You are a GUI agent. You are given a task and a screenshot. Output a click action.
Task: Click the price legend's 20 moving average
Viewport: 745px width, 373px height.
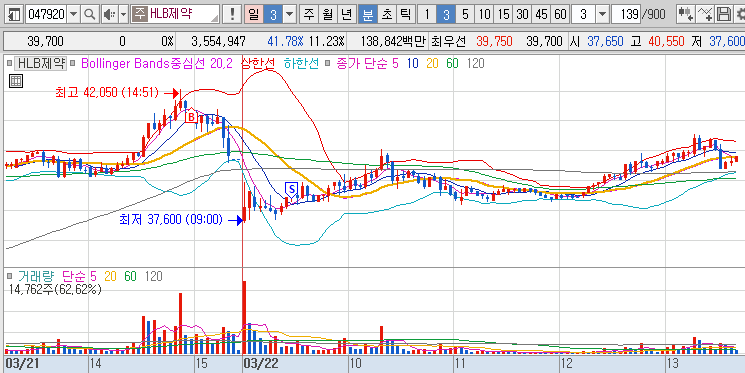[x=432, y=63]
